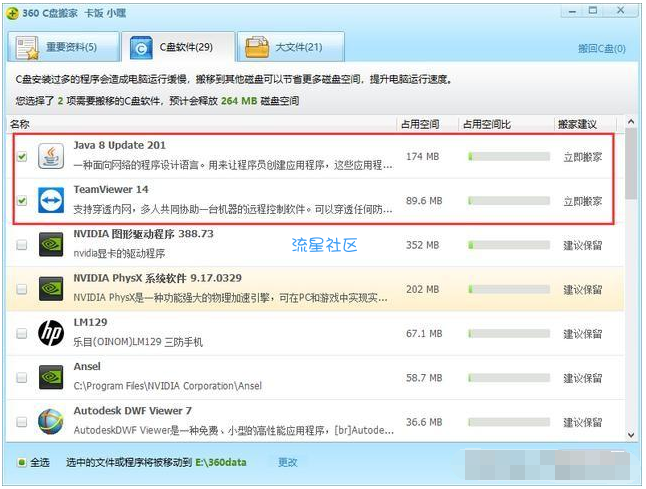Image resolution: width=646 pixels, height=489 pixels.
Task: Select the Ansel title
Action: pos(87,366)
